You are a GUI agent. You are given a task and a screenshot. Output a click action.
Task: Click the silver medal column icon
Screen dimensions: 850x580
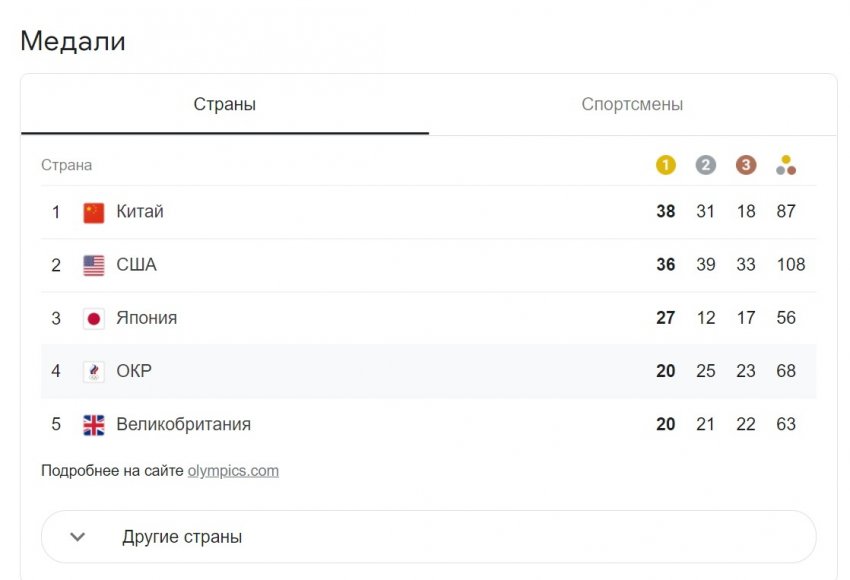click(x=706, y=164)
